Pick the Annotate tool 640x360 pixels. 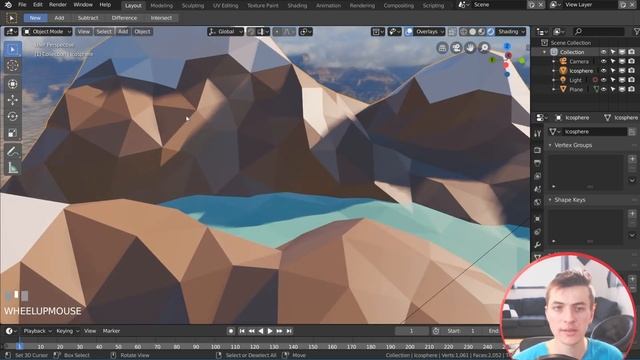click(x=13, y=151)
